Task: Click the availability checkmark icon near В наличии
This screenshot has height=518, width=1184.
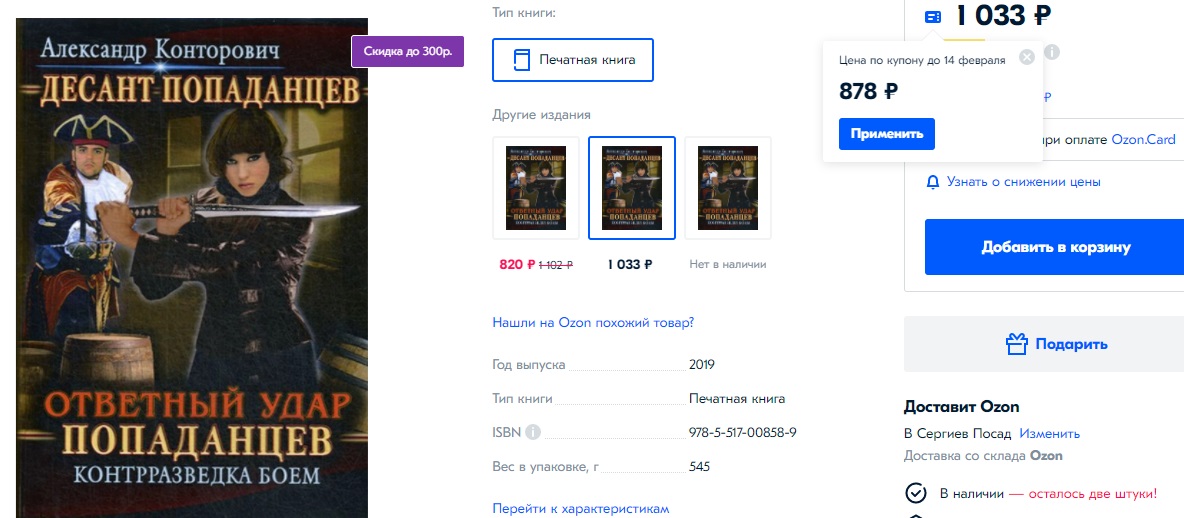Action: [915, 493]
